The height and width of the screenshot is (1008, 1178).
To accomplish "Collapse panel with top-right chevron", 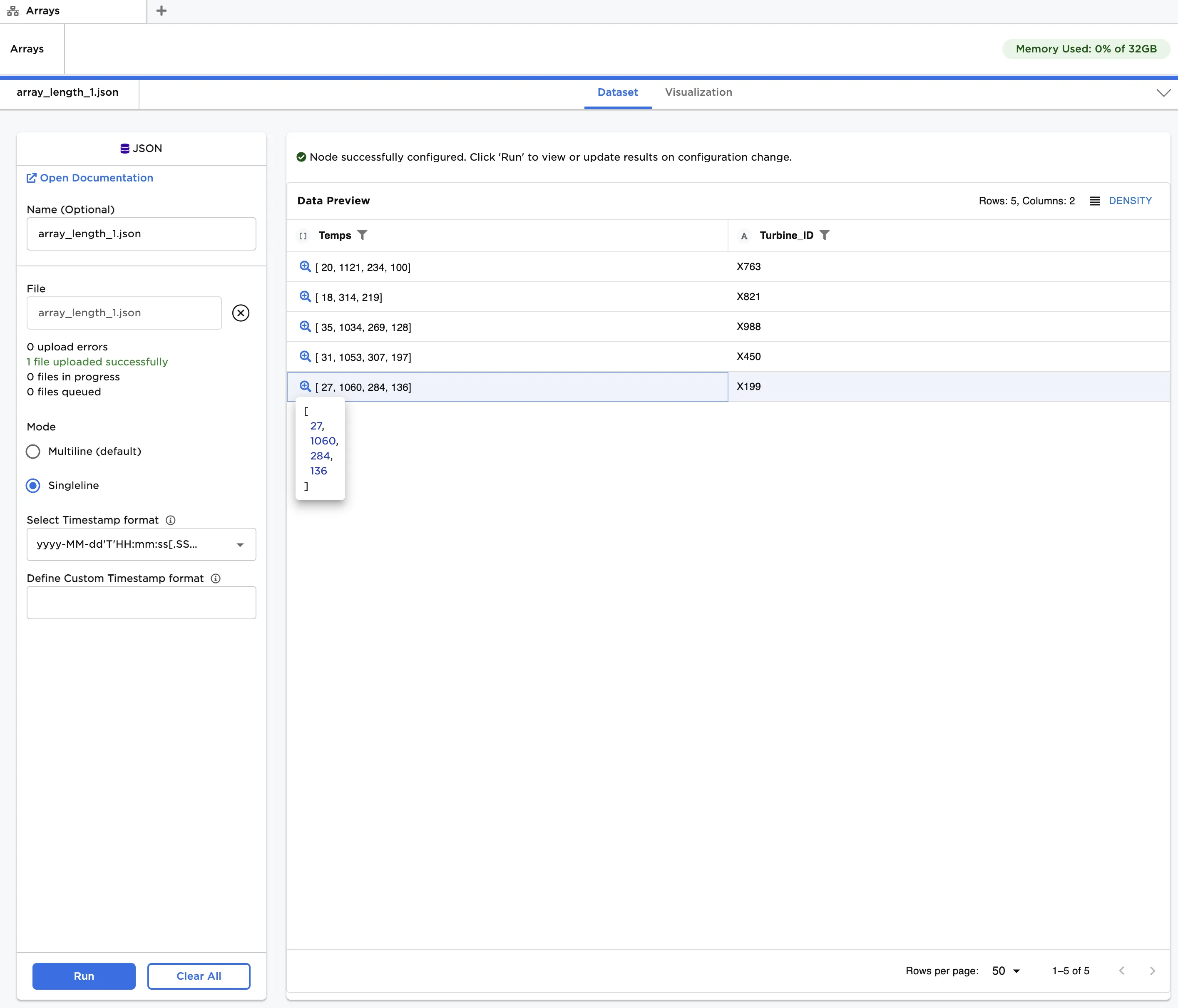I will (x=1163, y=93).
